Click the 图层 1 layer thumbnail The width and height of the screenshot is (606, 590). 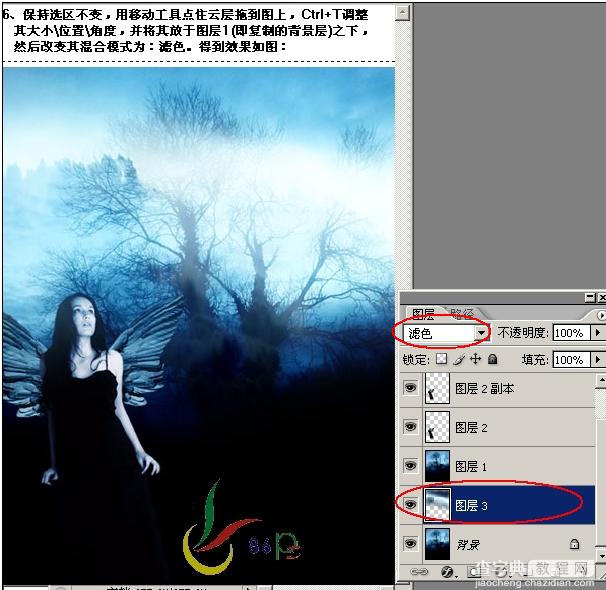(x=437, y=466)
